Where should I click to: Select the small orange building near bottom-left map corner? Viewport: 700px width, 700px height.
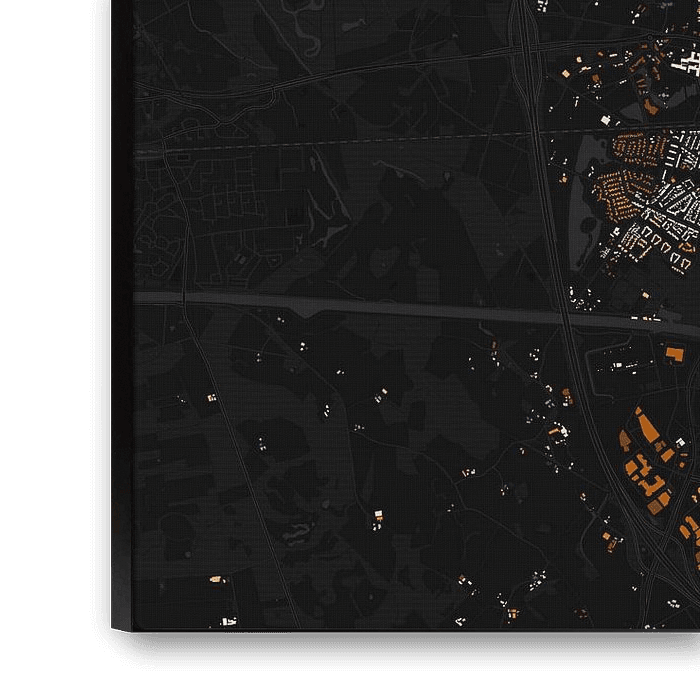[214, 578]
